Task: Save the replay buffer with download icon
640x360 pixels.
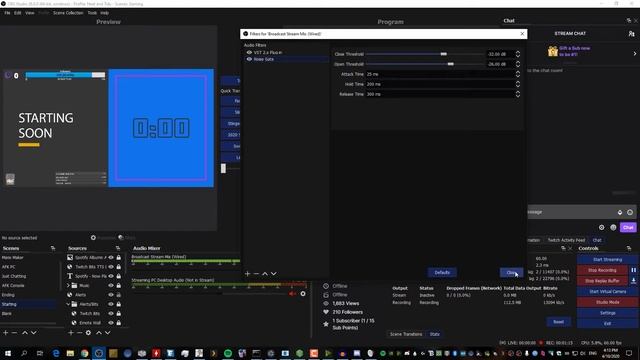Action: 633,281
